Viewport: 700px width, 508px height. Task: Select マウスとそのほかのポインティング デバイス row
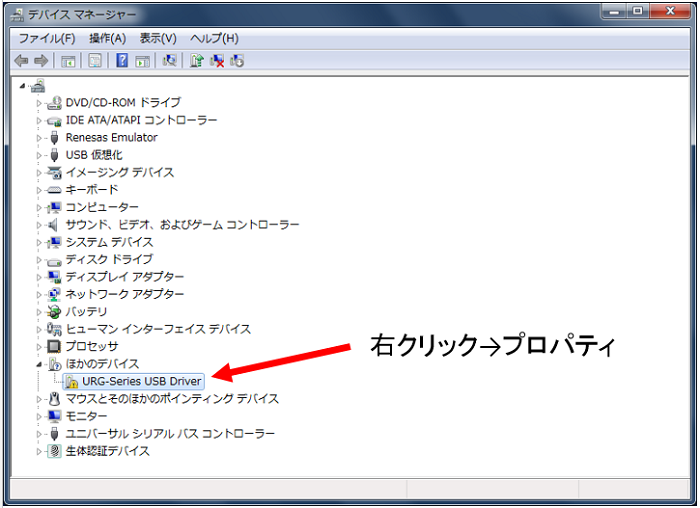click(172, 399)
